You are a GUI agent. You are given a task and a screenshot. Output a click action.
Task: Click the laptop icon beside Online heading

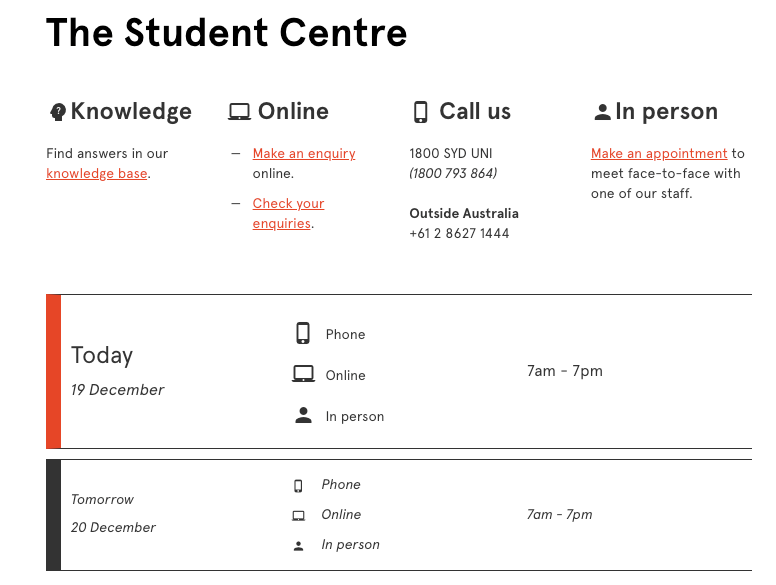239,112
